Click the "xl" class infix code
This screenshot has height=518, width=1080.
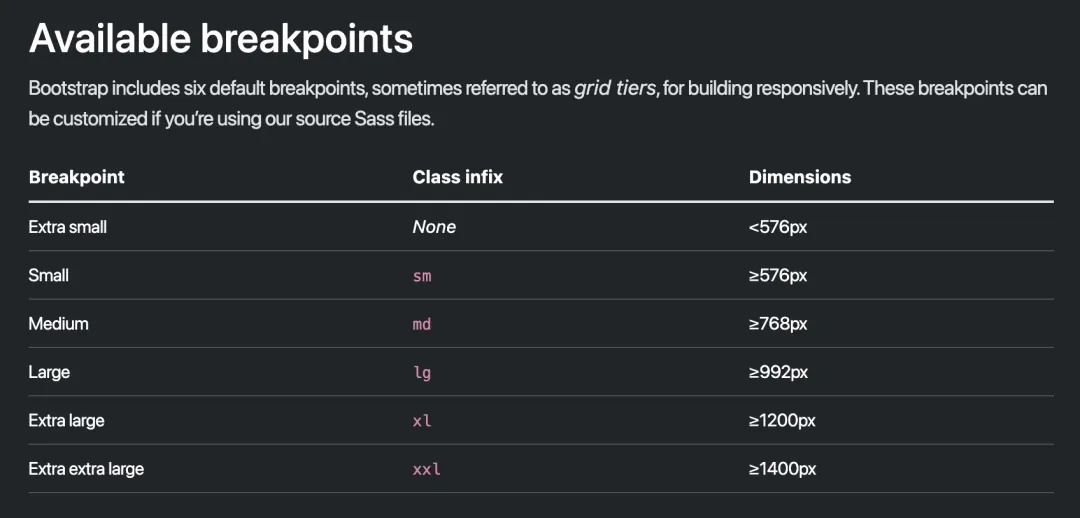point(422,421)
